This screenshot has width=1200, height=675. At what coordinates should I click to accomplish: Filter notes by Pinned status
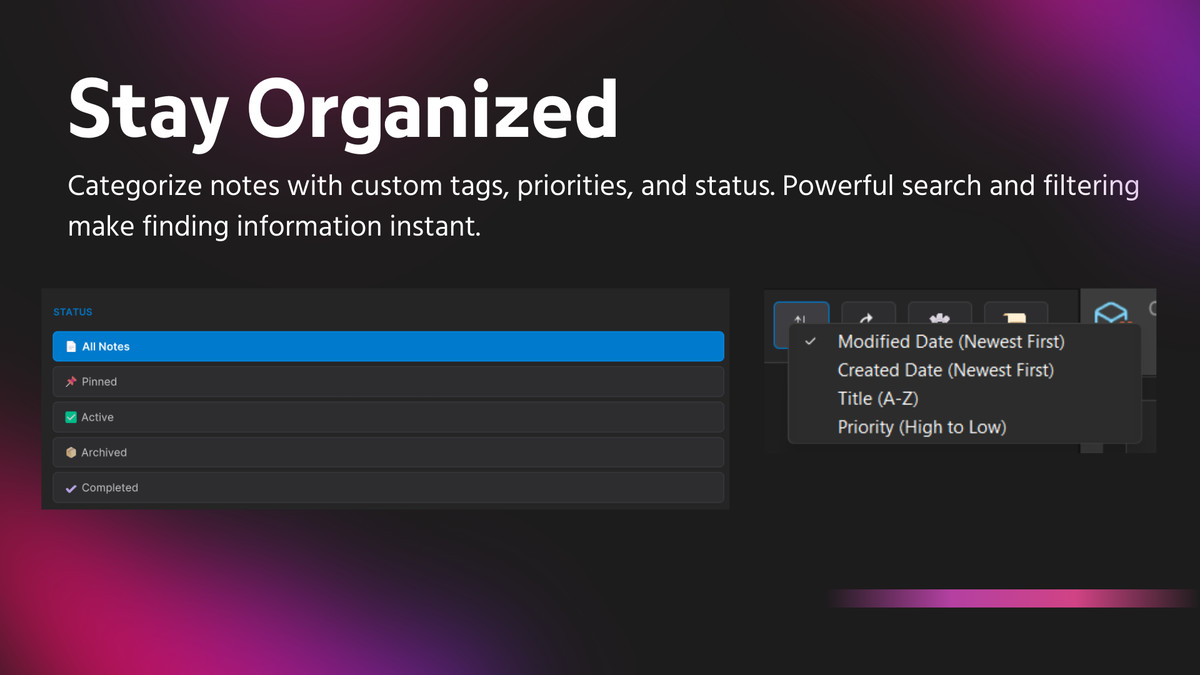(x=388, y=382)
